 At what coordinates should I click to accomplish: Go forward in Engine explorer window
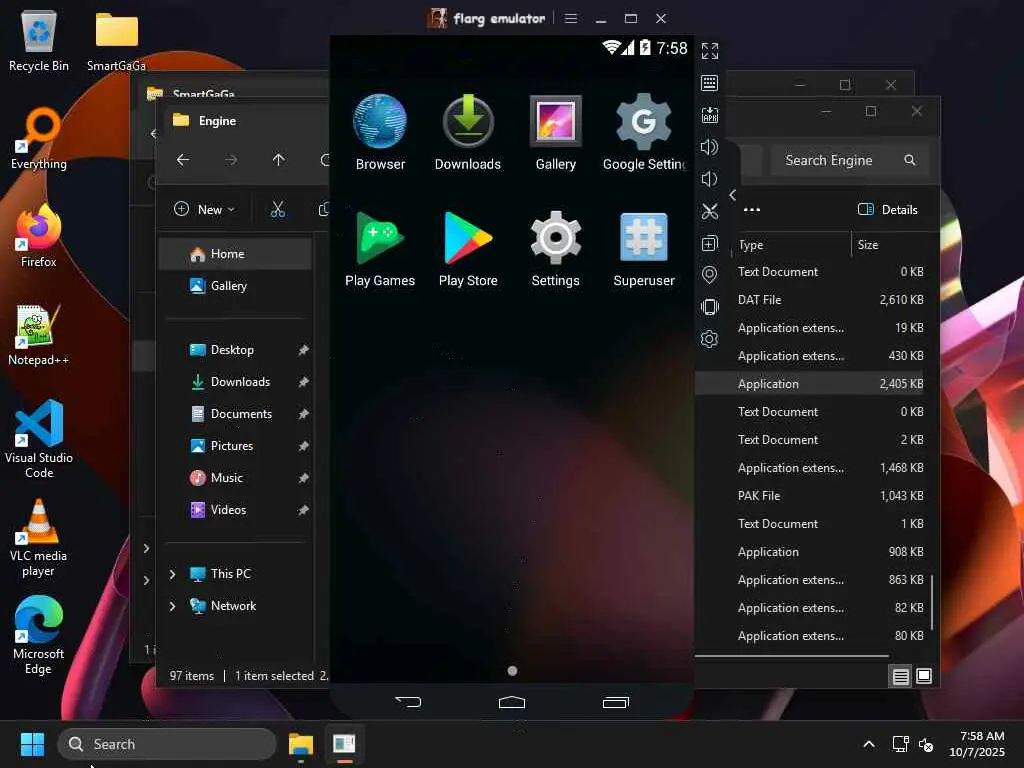pyautogui.click(x=231, y=159)
